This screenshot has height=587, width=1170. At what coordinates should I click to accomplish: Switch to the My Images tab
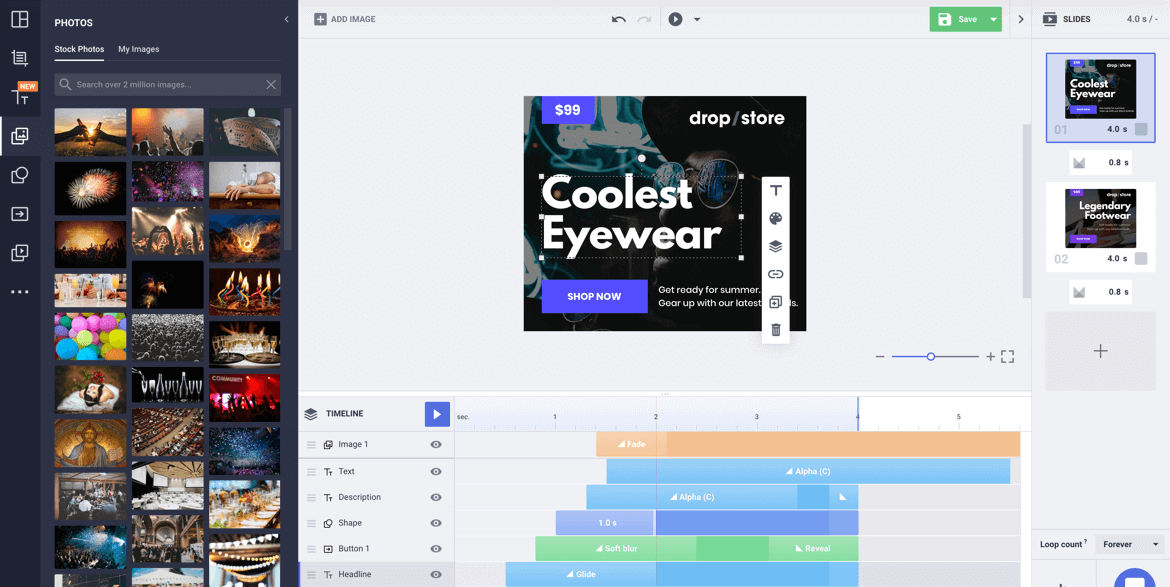[138, 49]
